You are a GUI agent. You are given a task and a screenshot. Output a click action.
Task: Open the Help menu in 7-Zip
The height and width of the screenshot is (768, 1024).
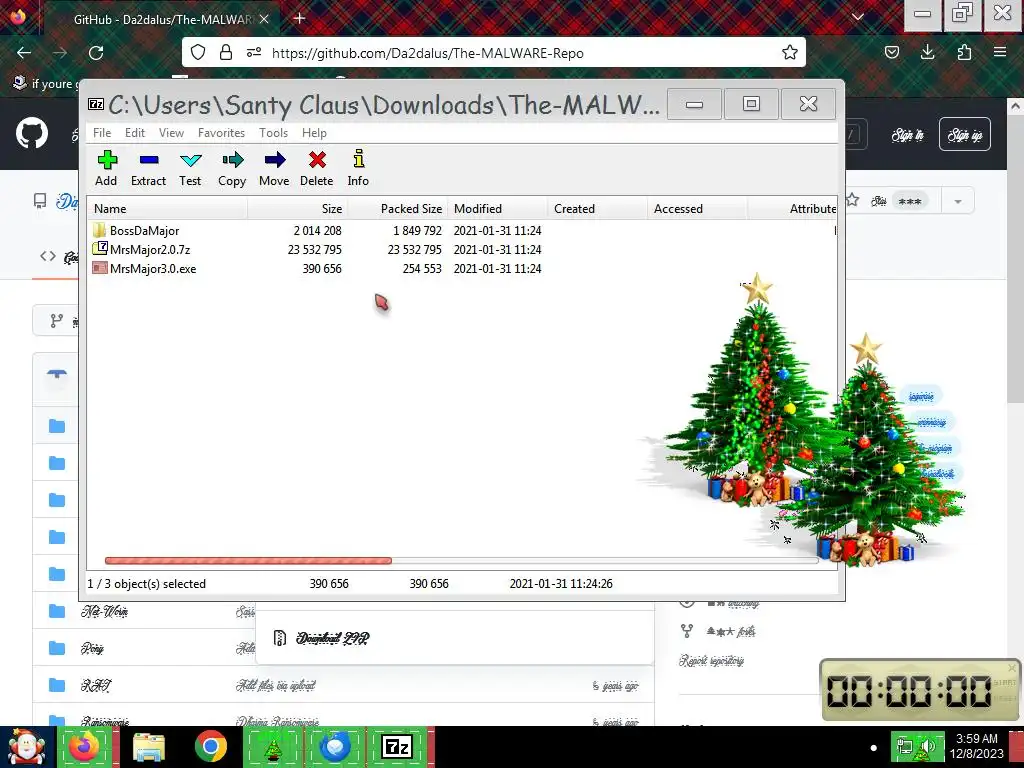coord(314,133)
